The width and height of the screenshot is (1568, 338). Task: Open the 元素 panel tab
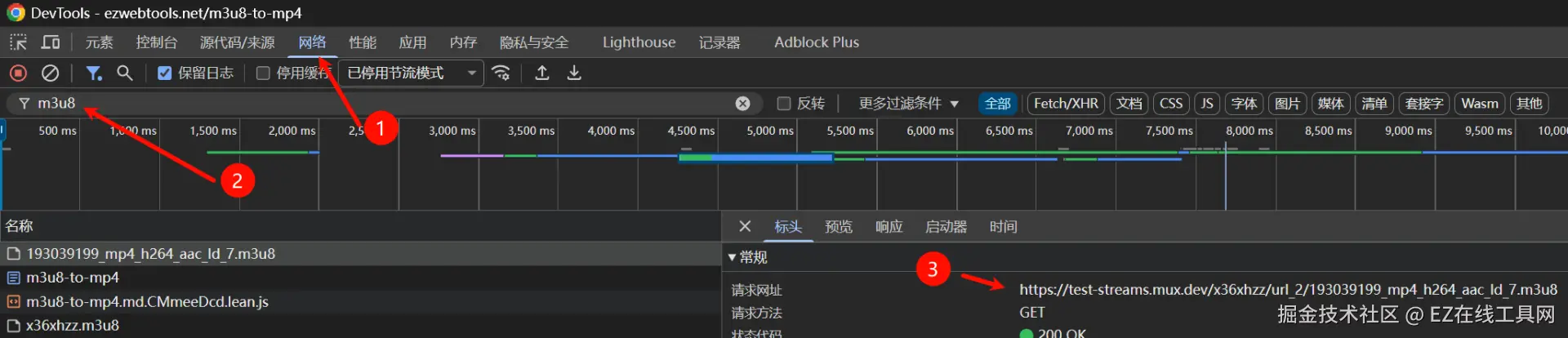99,42
